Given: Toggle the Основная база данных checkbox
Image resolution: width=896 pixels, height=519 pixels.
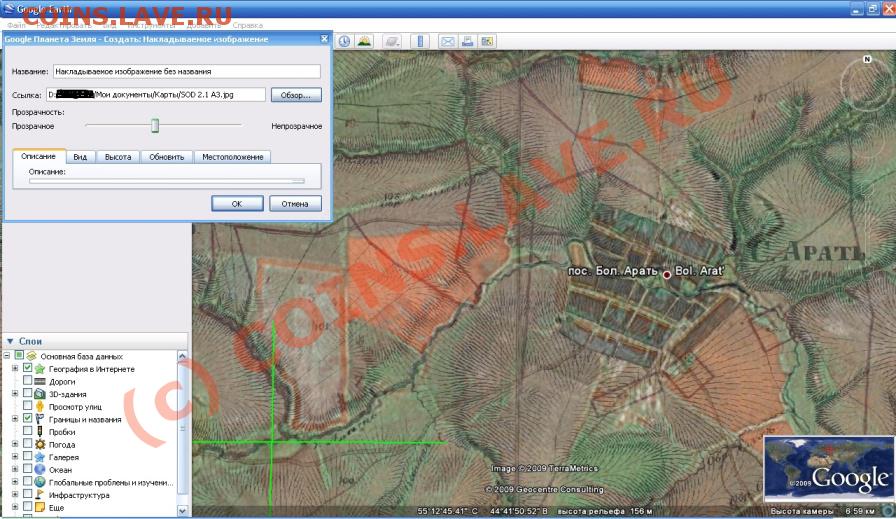Looking at the screenshot, I should pos(19,356).
